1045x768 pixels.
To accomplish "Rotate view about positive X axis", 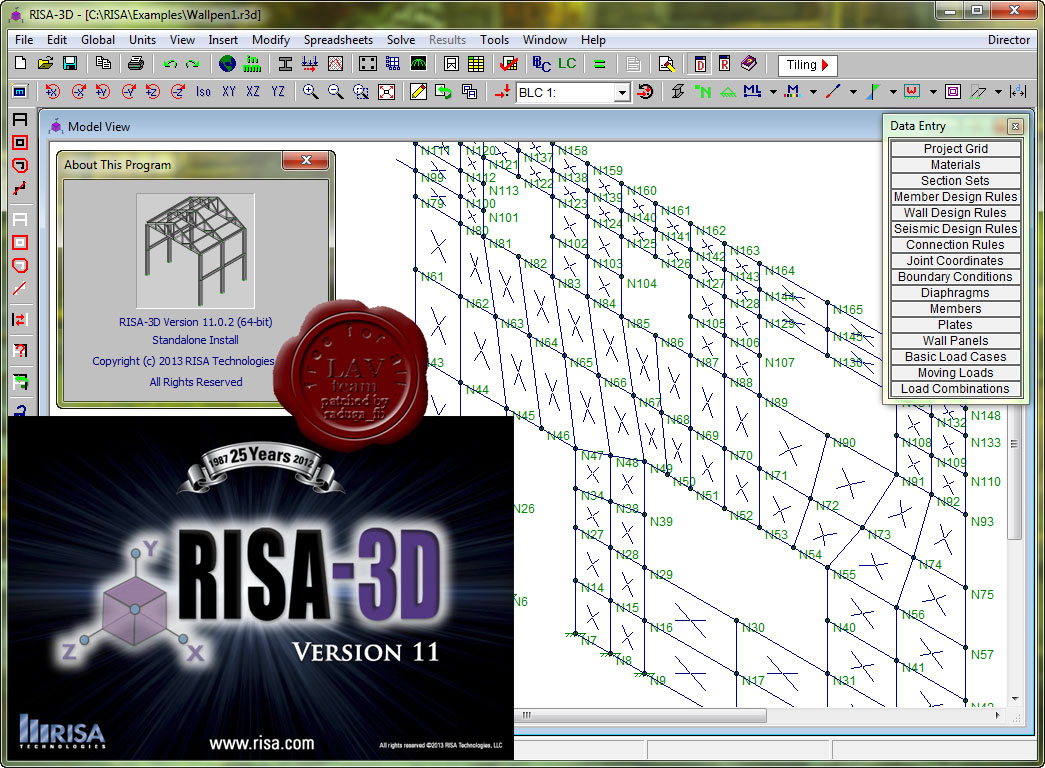I will pyautogui.click(x=53, y=91).
